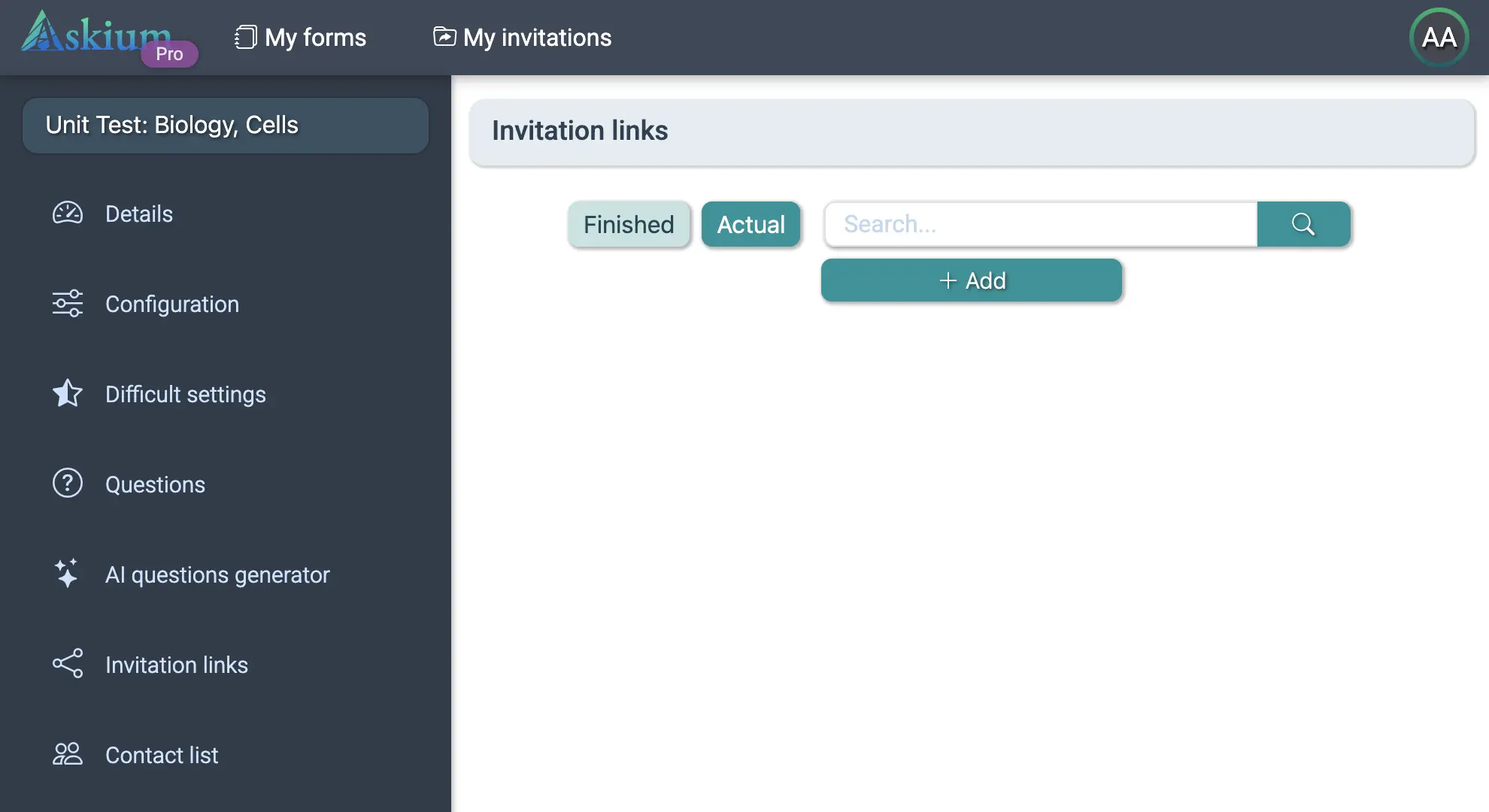
Task: Go to the My invitations page
Action: (537, 38)
